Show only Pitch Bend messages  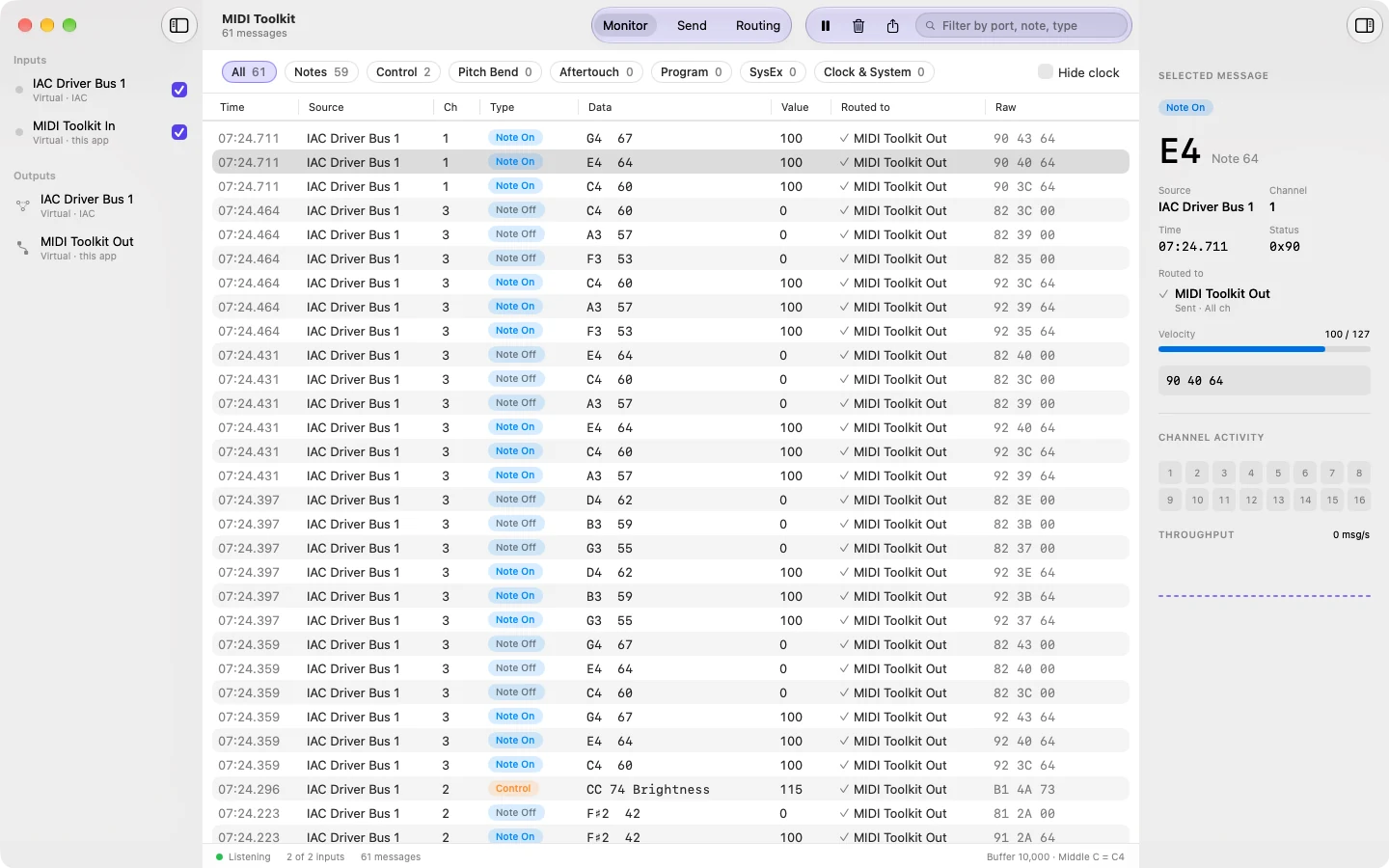495,72
